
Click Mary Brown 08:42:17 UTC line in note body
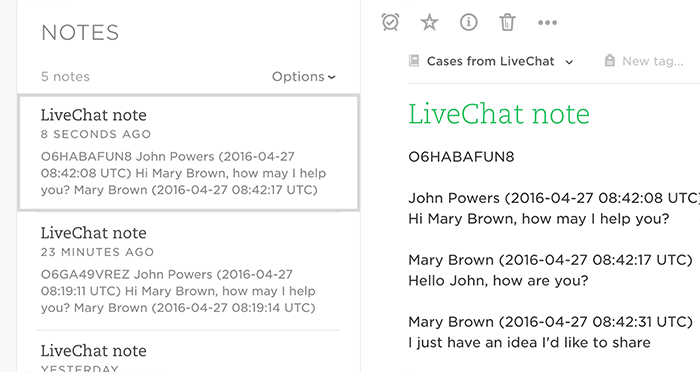pos(550,260)
